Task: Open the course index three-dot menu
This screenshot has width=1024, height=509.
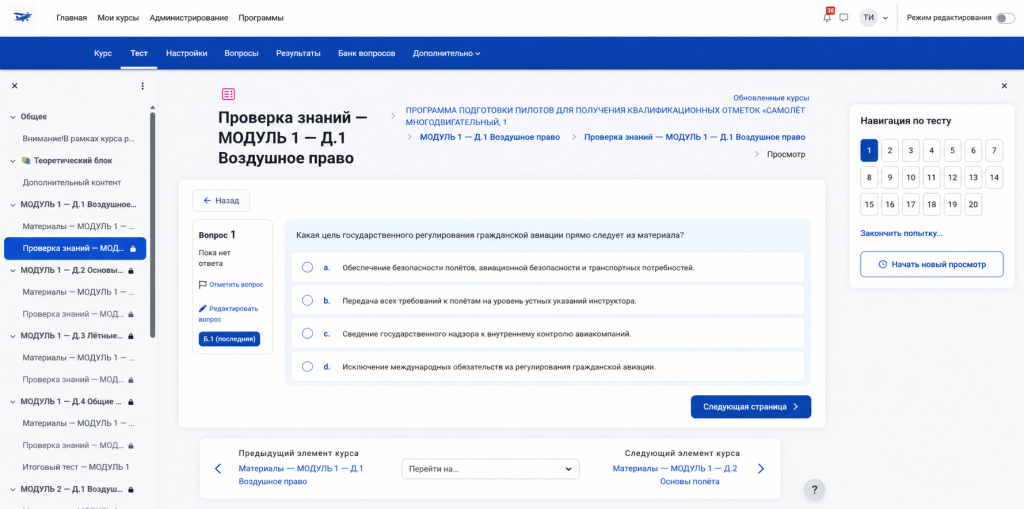Action: pyautogui.click(x=142, y=86)
